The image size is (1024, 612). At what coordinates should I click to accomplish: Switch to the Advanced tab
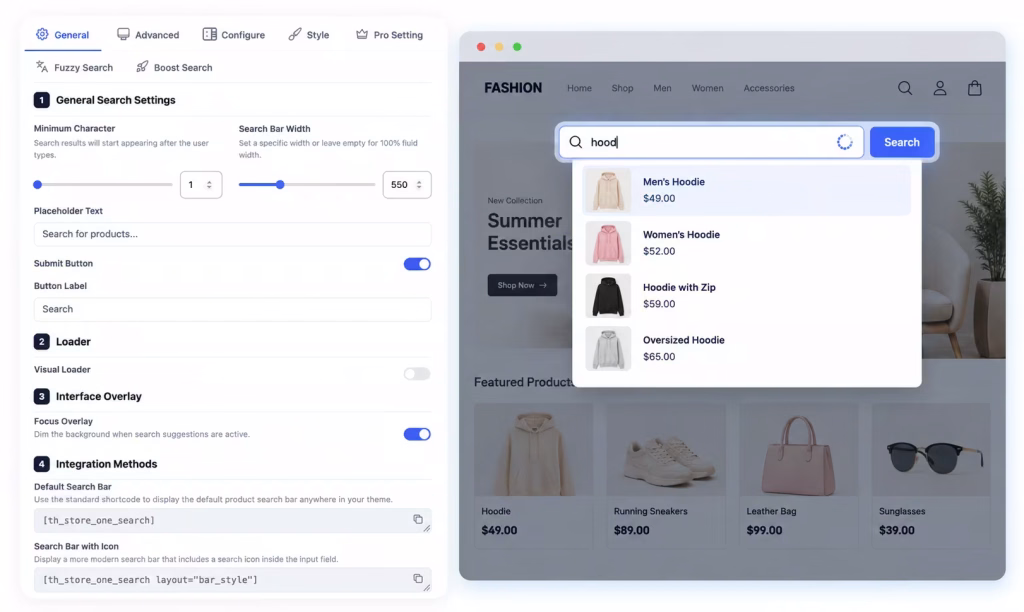(x=148, y=35)
